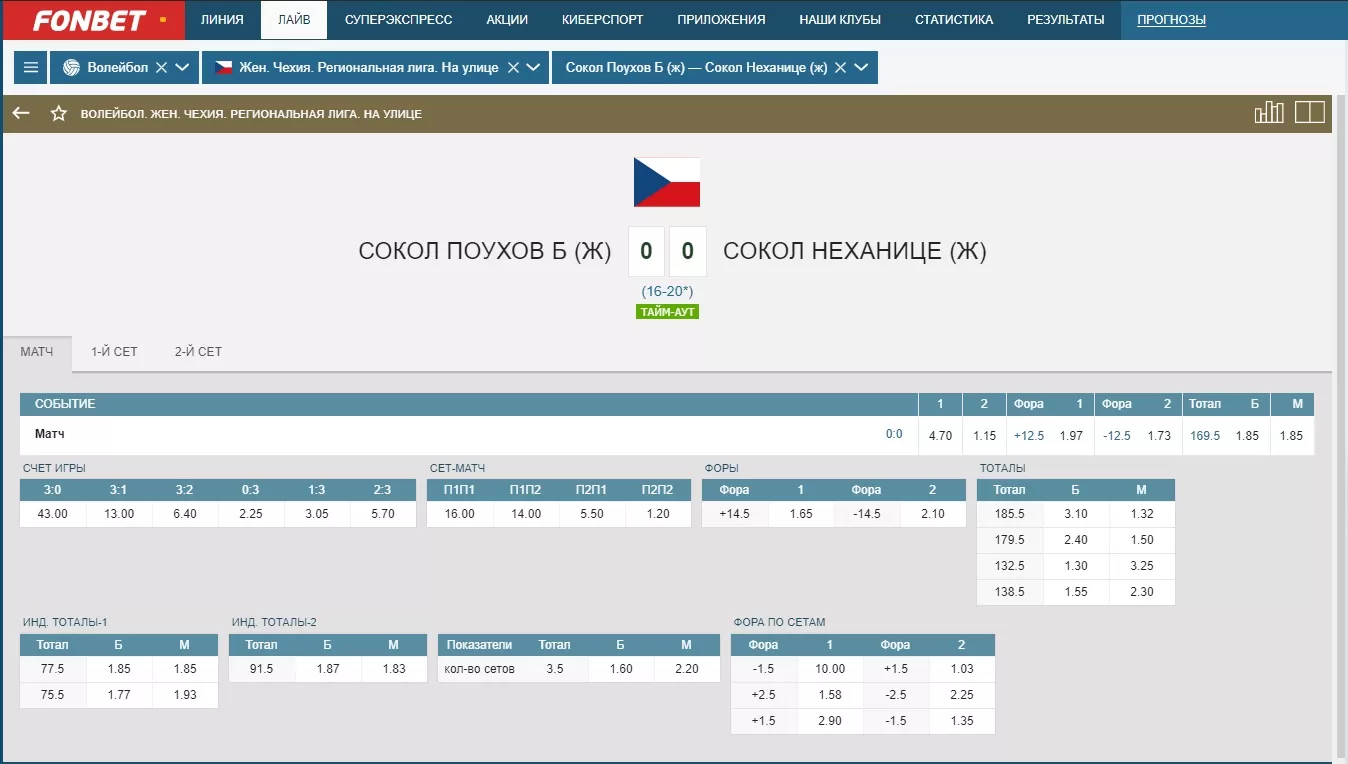Open the match name dropdown chevron

(862, 67)
